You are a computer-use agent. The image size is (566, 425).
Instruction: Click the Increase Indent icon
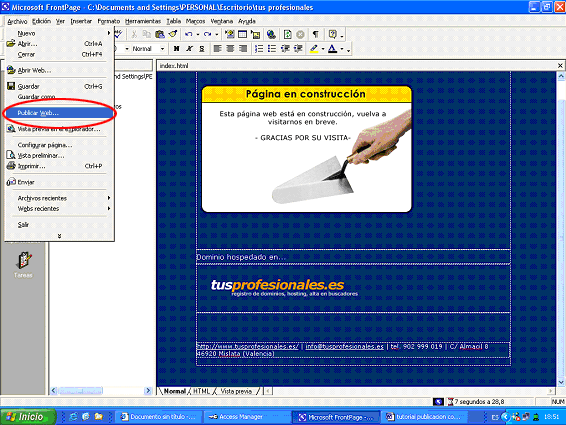(x=298, y=48)
